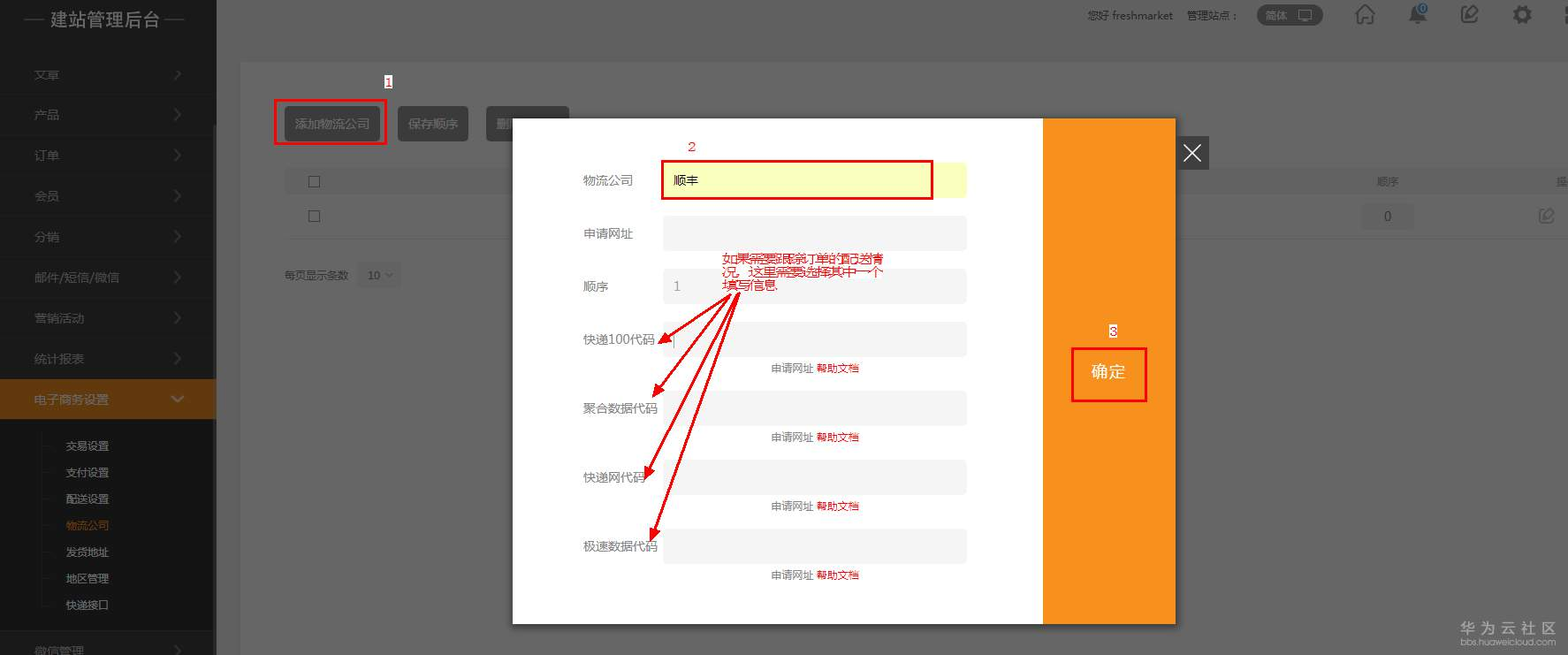The width and height of the screenshot is (1568, 655).
Task: Click the top-bar edit pencil icon
Action: coord(1469,15)
